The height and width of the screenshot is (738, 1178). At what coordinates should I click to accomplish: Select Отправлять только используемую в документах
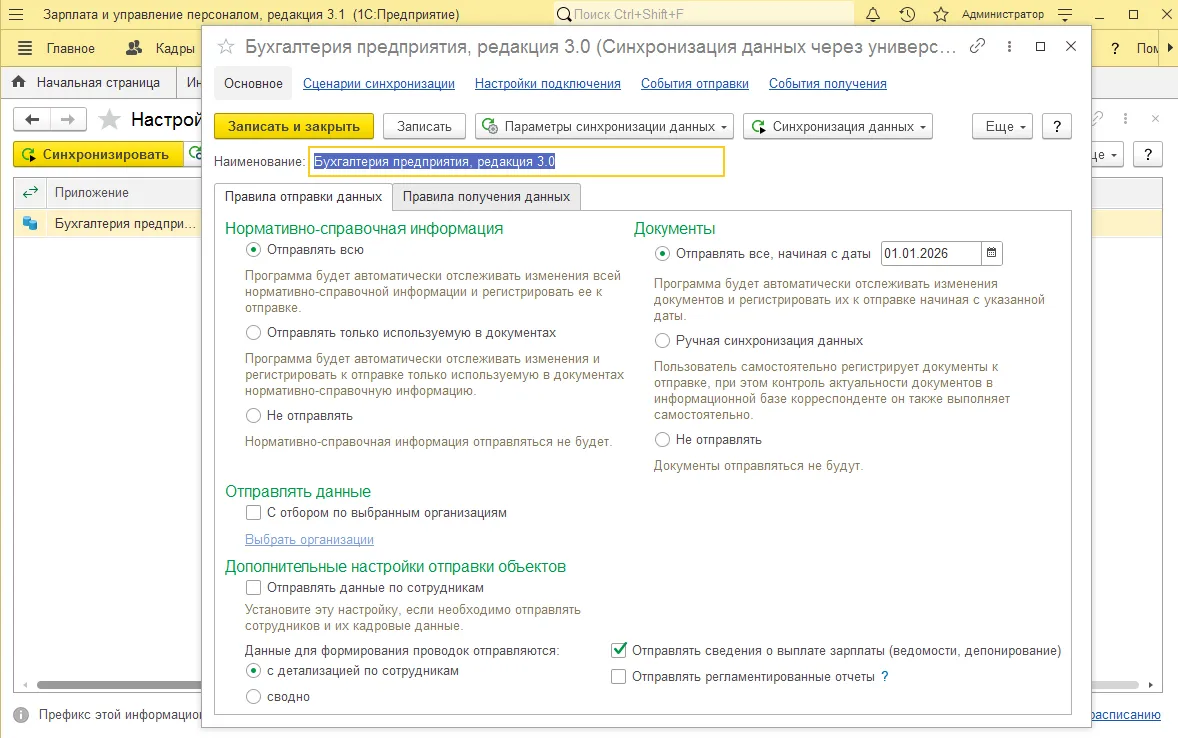pos(253,332)
